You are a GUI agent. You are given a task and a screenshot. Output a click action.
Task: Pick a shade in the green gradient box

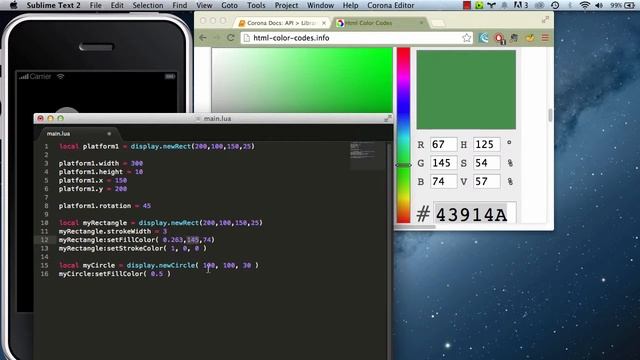coord(302,80)
